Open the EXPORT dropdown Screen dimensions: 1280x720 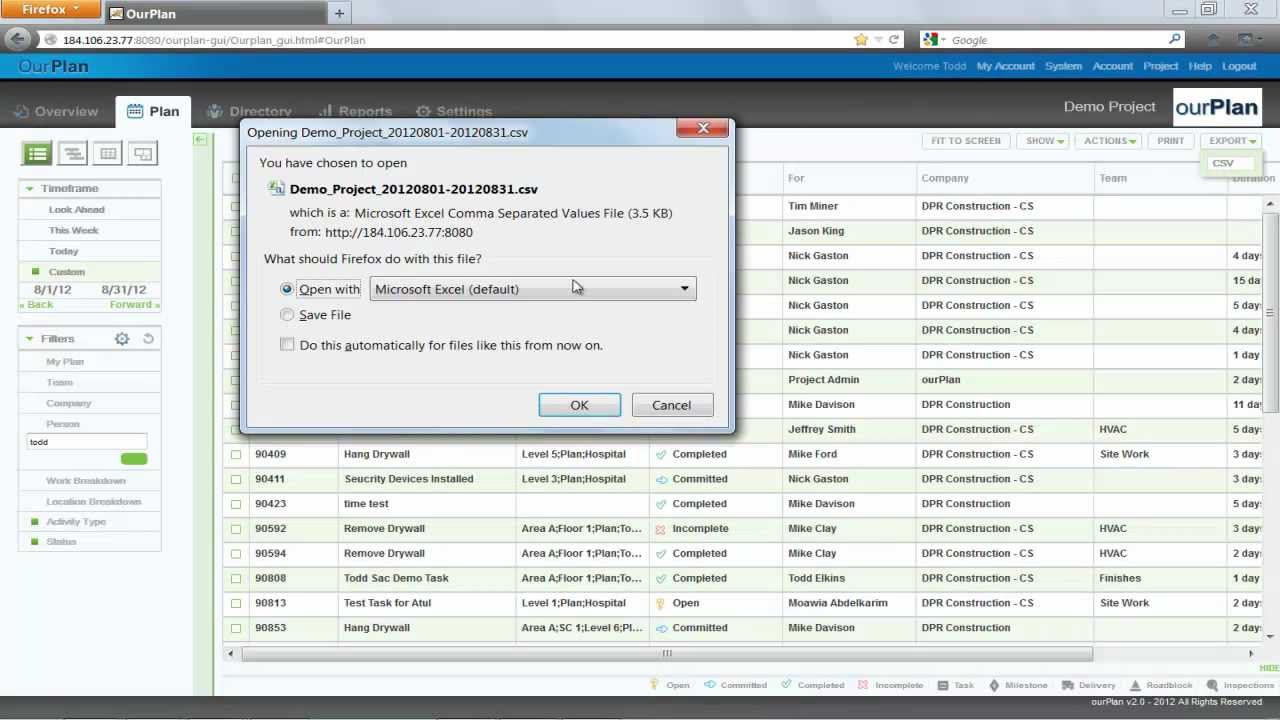tap(1232, 141)
